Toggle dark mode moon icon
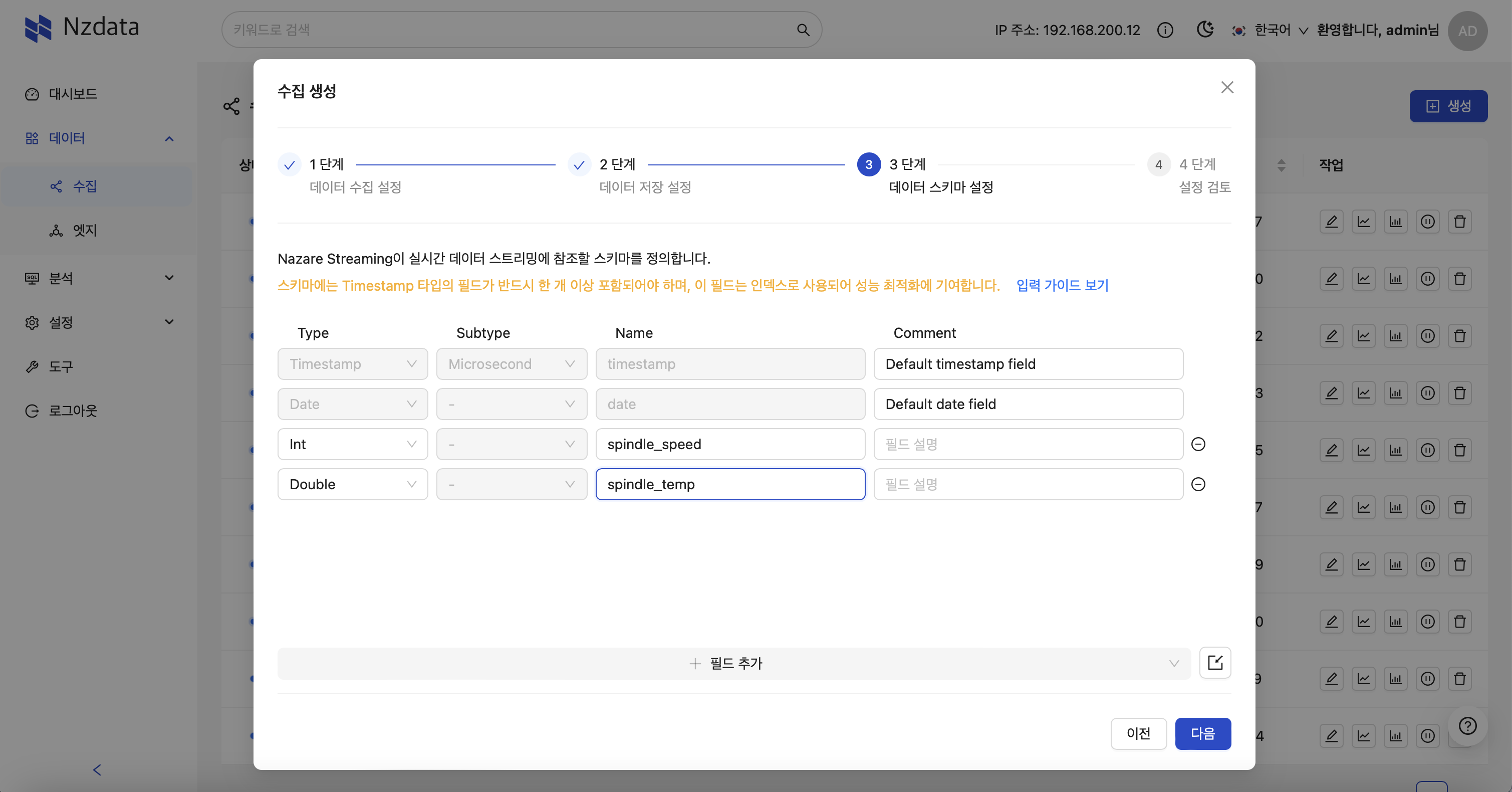Screen dimensions: 1512x792 point(1205,30)
